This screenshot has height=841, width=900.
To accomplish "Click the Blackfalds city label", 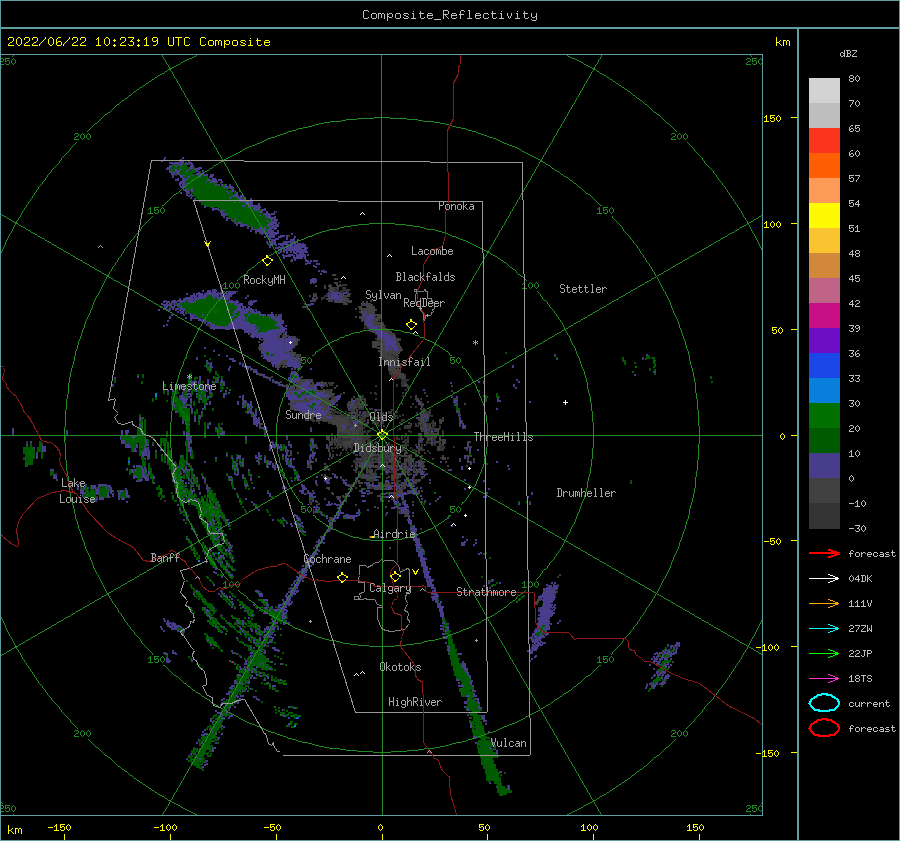I will pos(425,277).
